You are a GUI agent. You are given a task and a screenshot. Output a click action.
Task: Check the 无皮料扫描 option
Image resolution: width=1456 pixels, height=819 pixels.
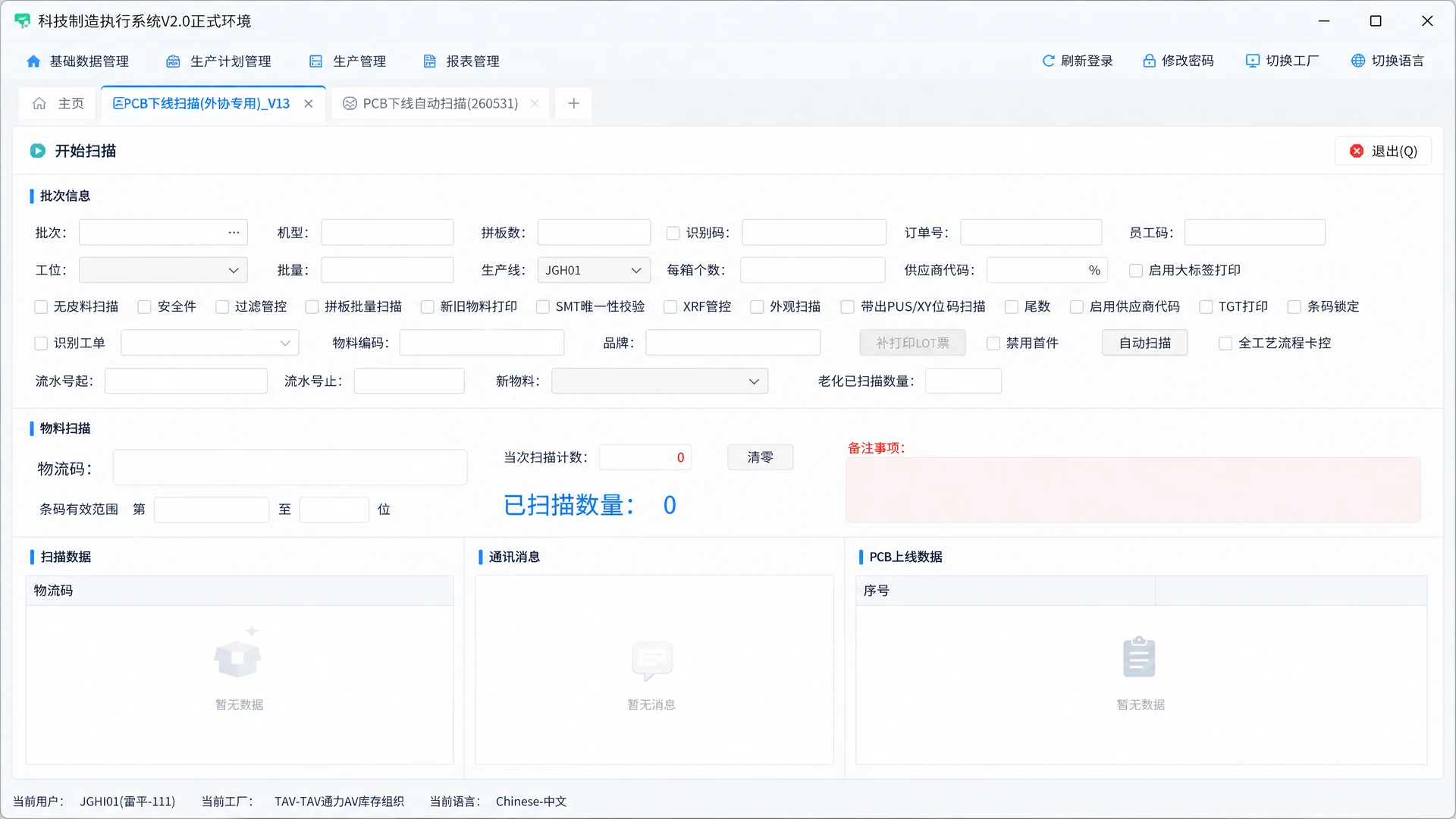click(41, 307)
